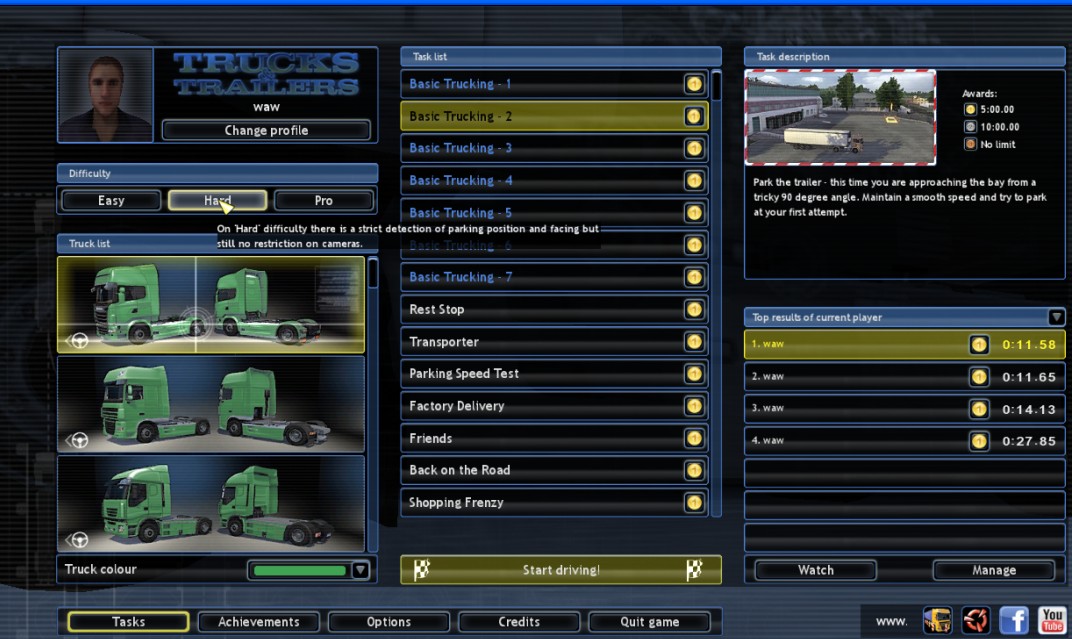Click the medal icon on result 0:11.58
This screenshot has width=1072, height=639.
(979, 344)
